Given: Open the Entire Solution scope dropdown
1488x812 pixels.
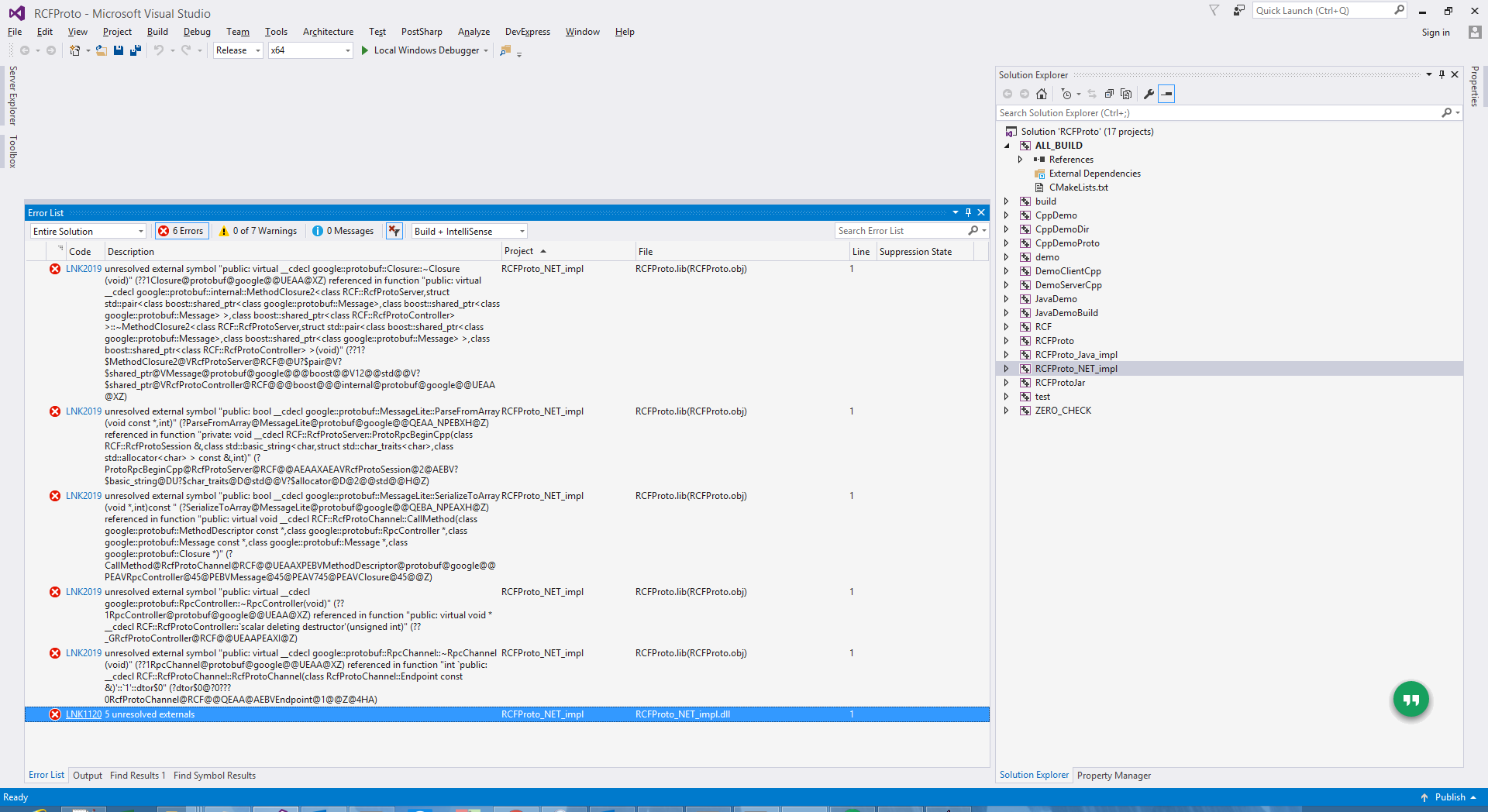Looking at the screenshot, I should tap(88, 231).
